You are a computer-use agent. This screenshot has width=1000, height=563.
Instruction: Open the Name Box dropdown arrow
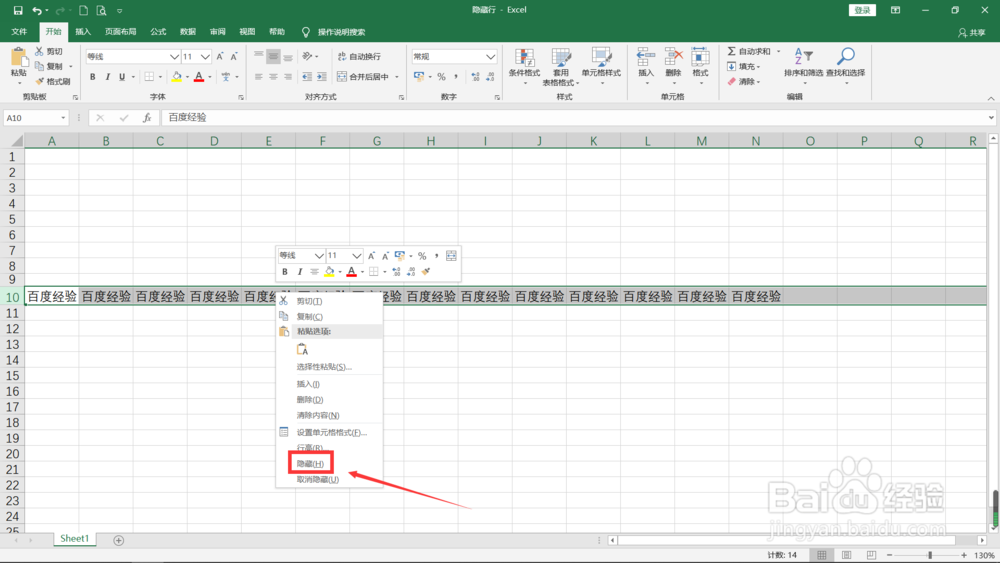62,117
